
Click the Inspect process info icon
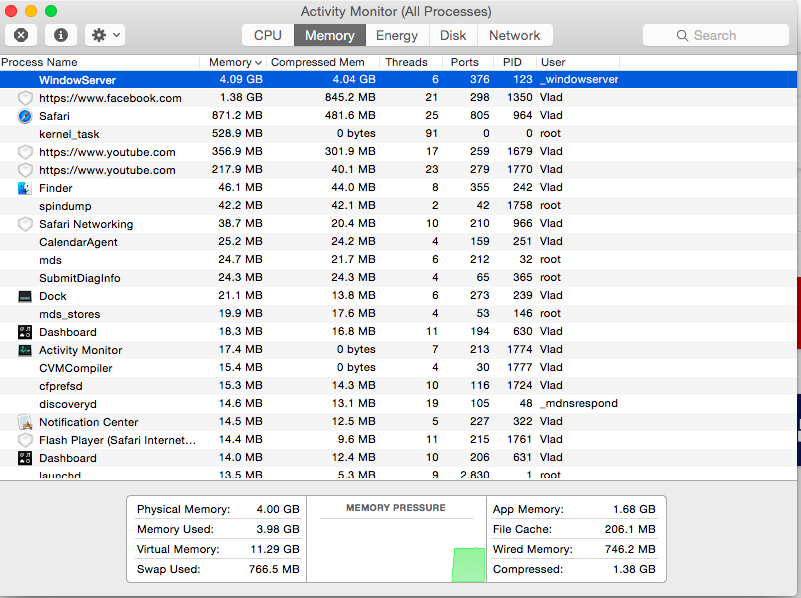[61, 35]
